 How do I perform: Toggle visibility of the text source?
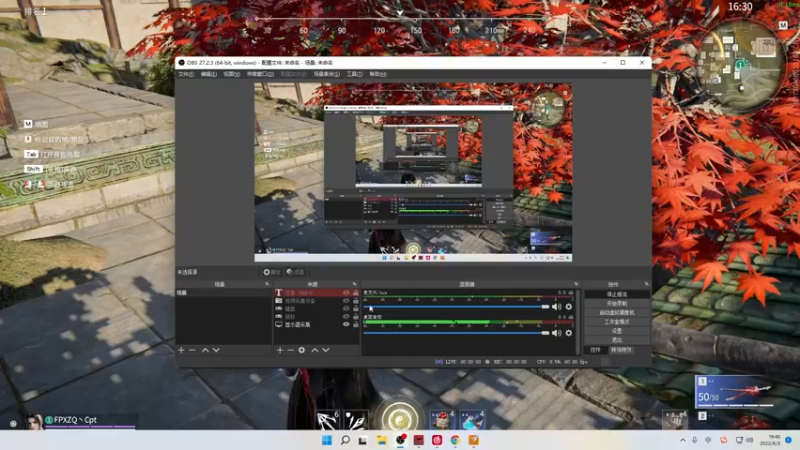346,293
